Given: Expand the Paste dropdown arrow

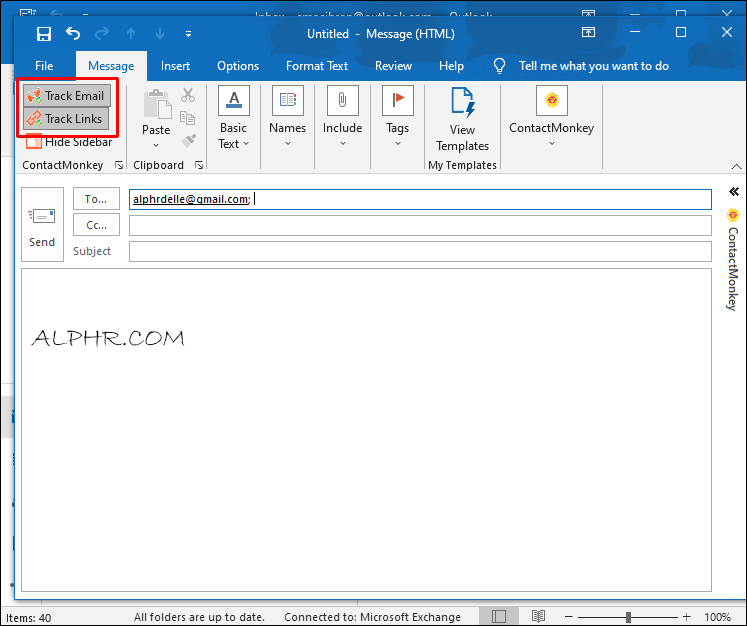Looking at the screenshot, I should 156,145.
